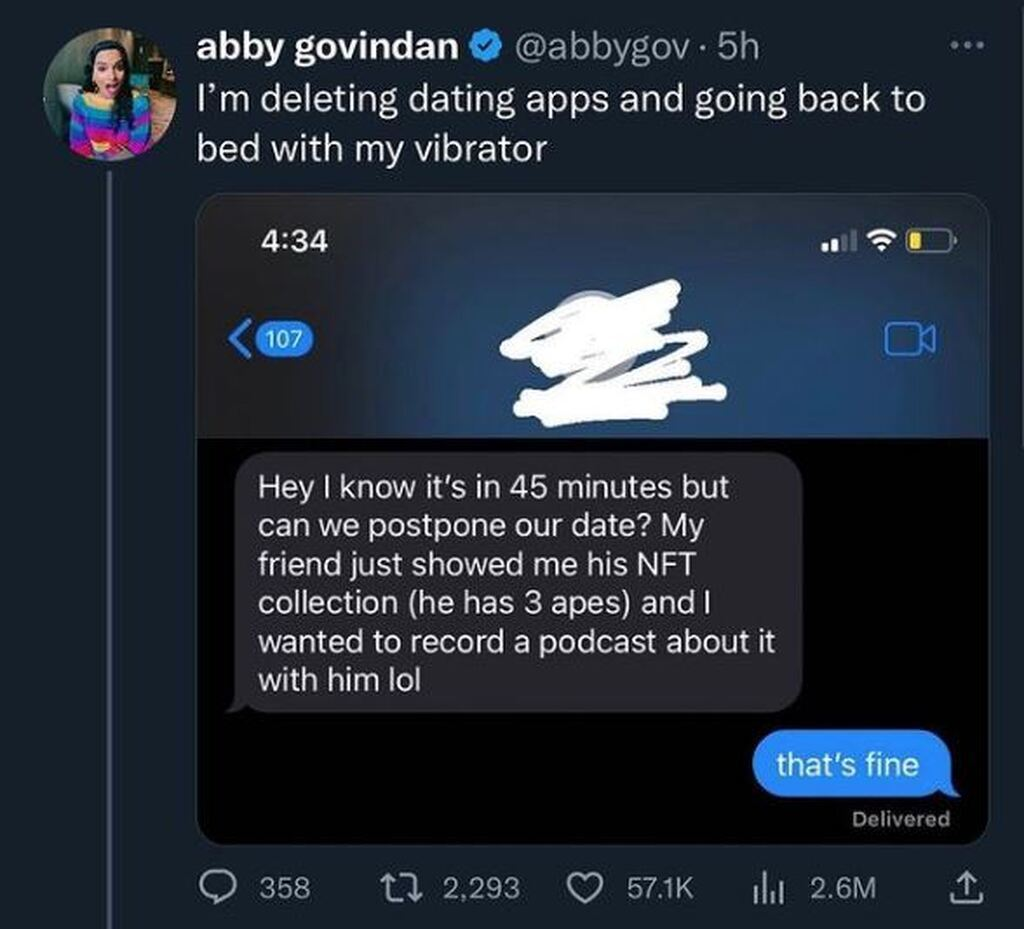Click the blue verified badge

(x=485, y=47)
